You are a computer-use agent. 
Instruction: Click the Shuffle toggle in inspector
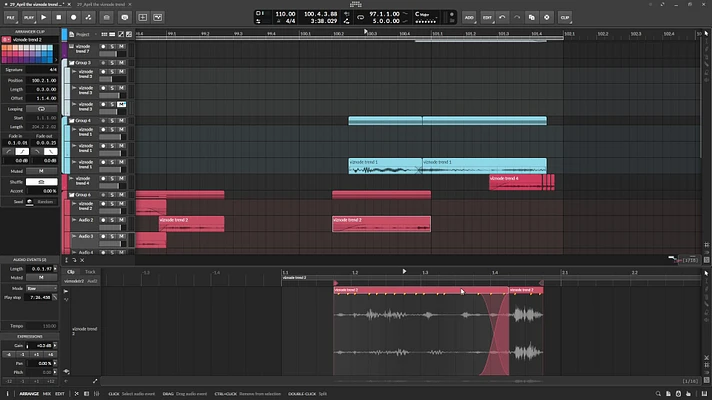[41, 182]
